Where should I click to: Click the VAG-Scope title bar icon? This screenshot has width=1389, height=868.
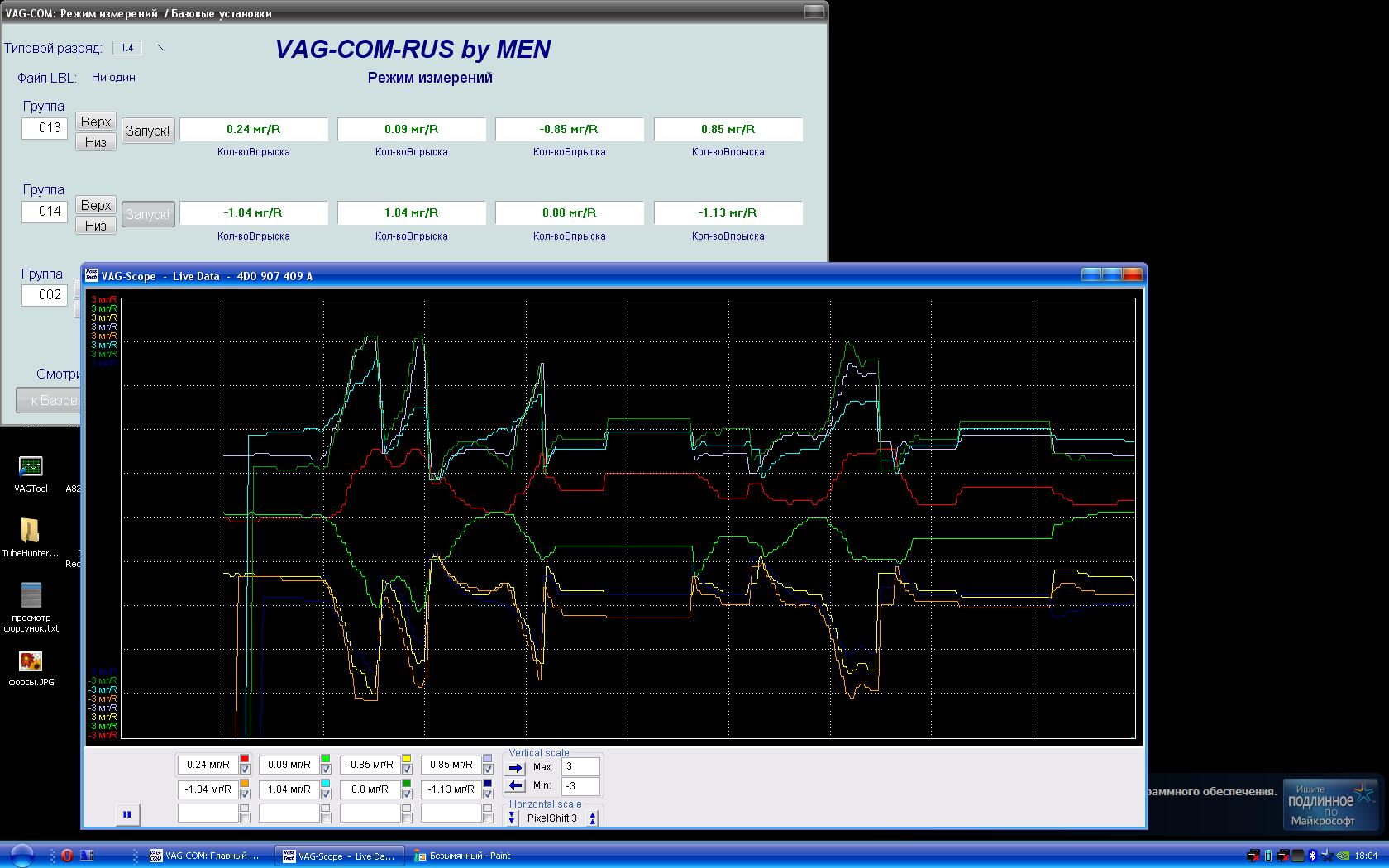tap(93, 275)
